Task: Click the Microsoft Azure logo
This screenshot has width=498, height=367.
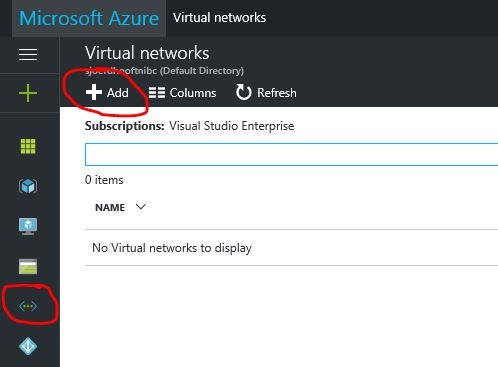Action: [x=89, y=18]
